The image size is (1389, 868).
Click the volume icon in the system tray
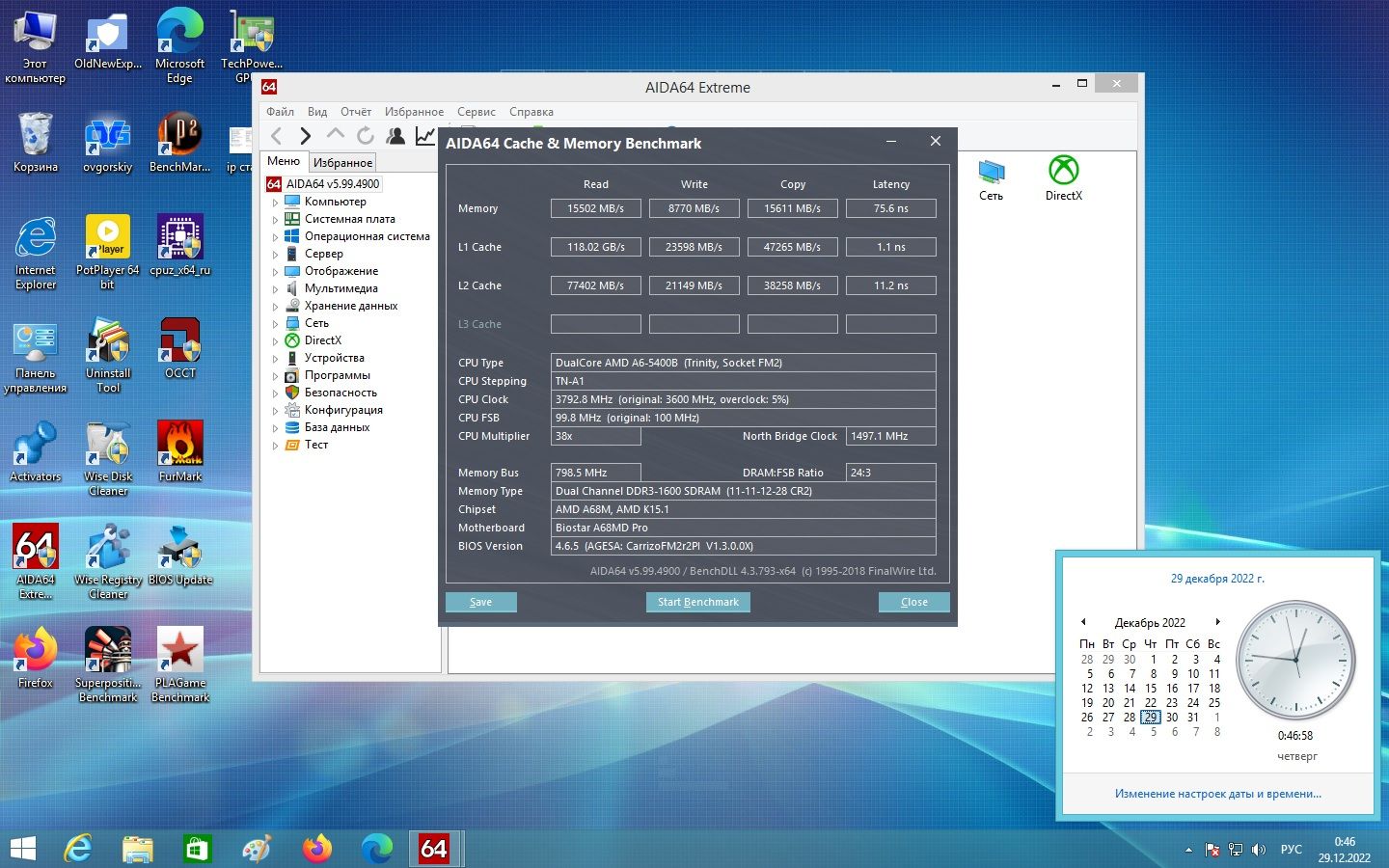pos(1259,850)
